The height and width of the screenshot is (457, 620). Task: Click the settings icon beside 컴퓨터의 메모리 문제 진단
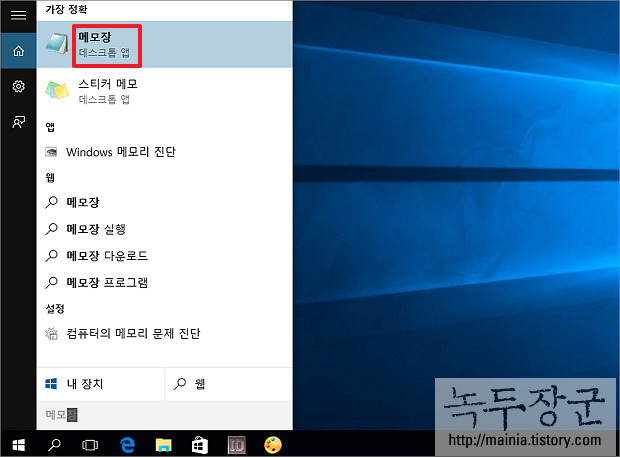pyautogui.click(x=51, y=334)
